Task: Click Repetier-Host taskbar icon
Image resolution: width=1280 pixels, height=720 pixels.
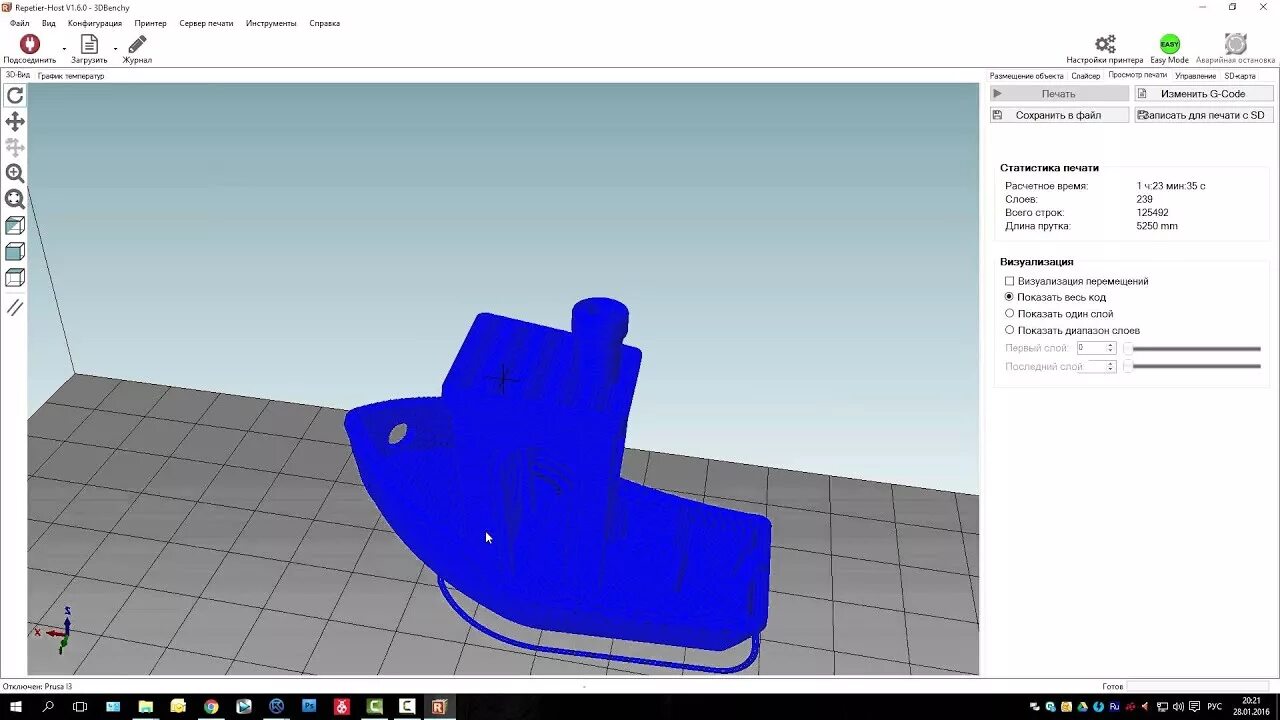Action: (438, 707)
